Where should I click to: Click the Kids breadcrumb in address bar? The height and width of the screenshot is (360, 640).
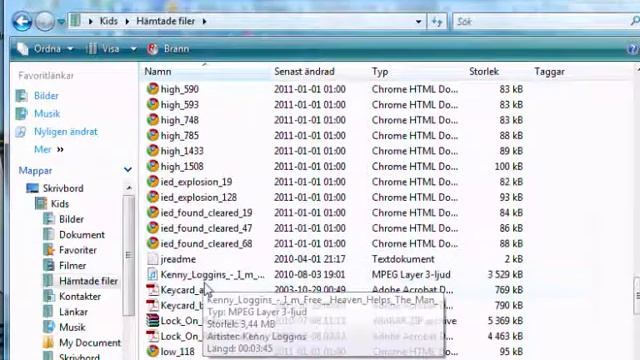coord(109,21)
